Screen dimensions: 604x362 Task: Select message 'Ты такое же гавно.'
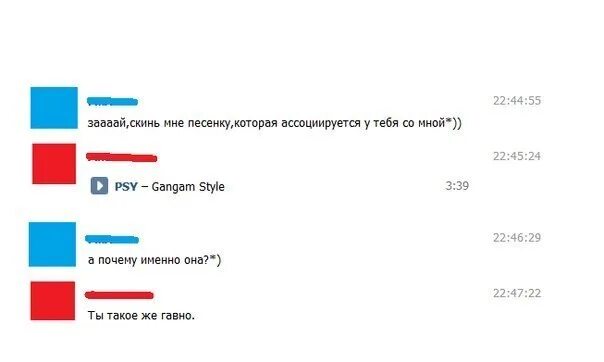tap(141, 315)
